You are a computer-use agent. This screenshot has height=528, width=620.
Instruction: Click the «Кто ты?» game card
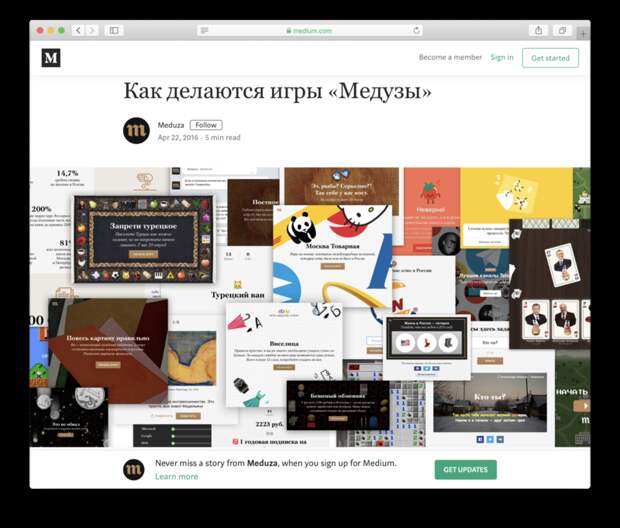point(490,402)
